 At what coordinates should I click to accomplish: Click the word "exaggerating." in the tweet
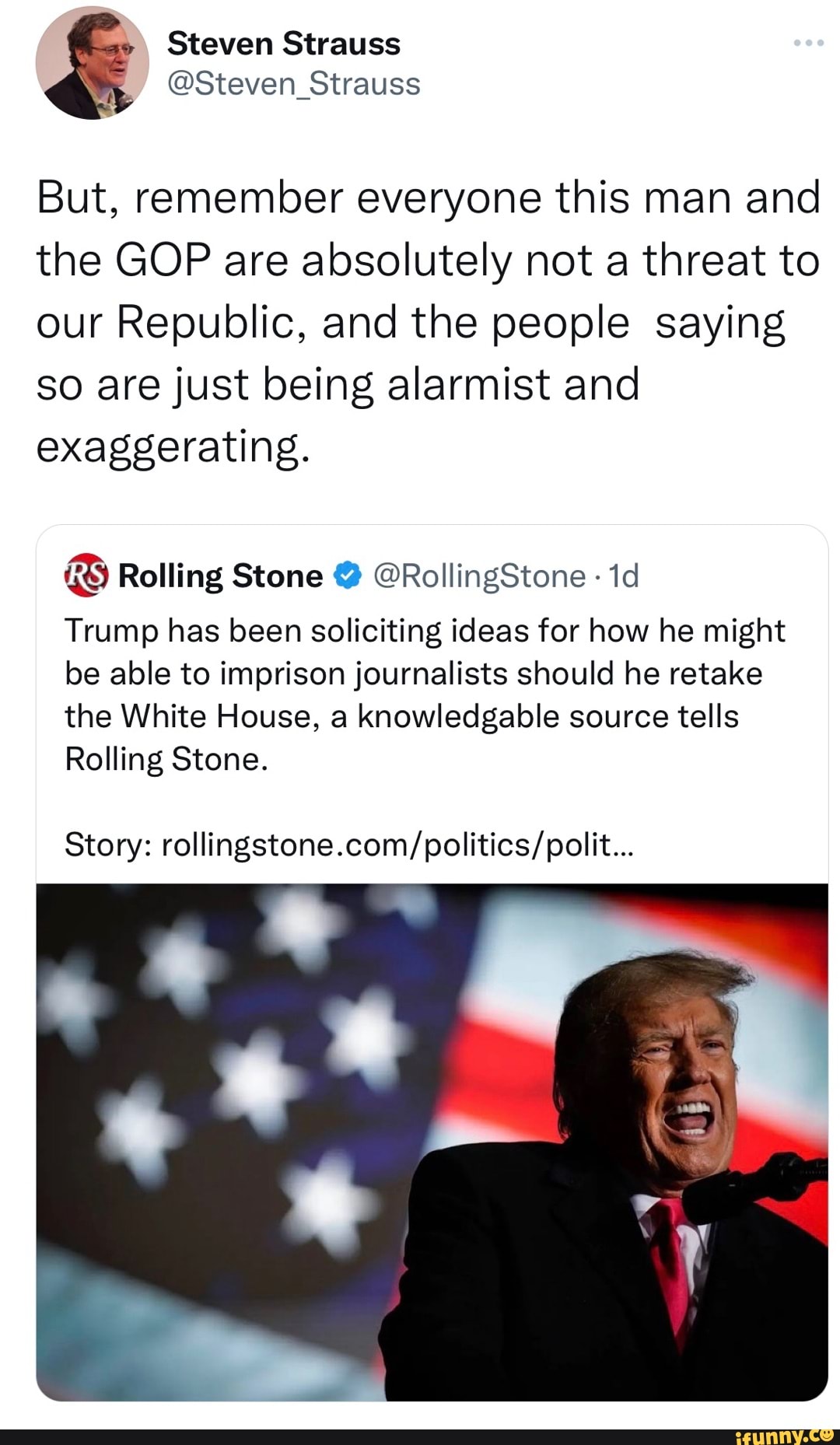(x=173, y=446)
